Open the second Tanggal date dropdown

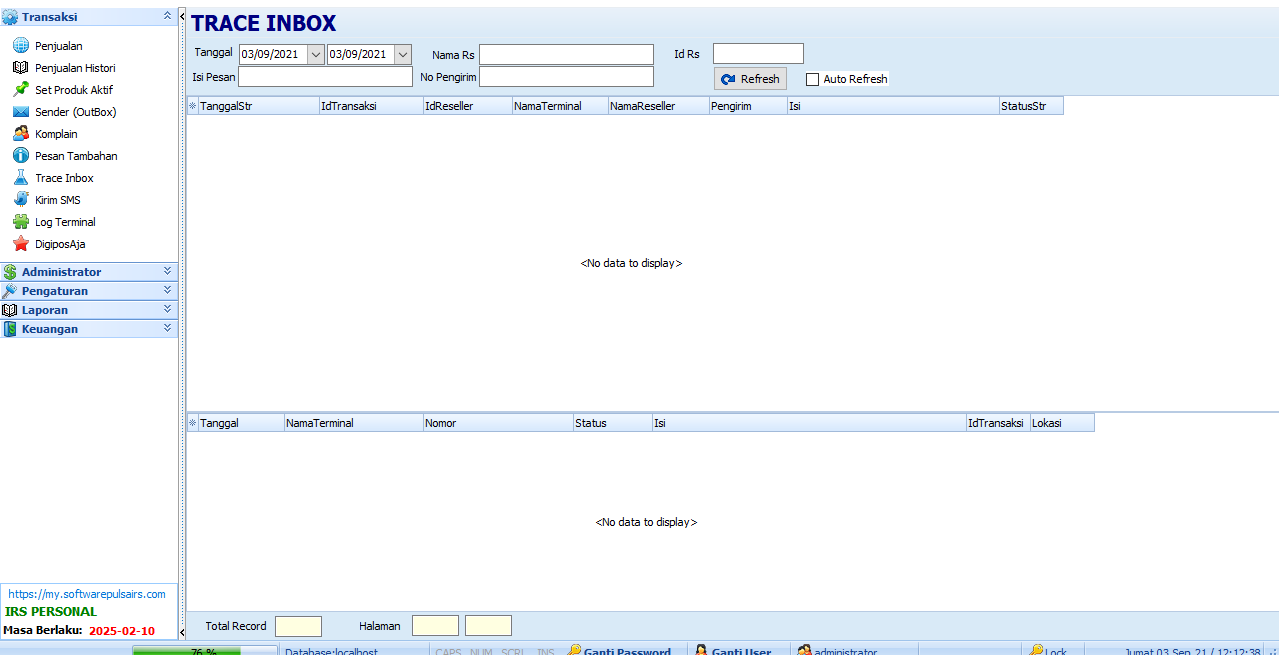402,54
